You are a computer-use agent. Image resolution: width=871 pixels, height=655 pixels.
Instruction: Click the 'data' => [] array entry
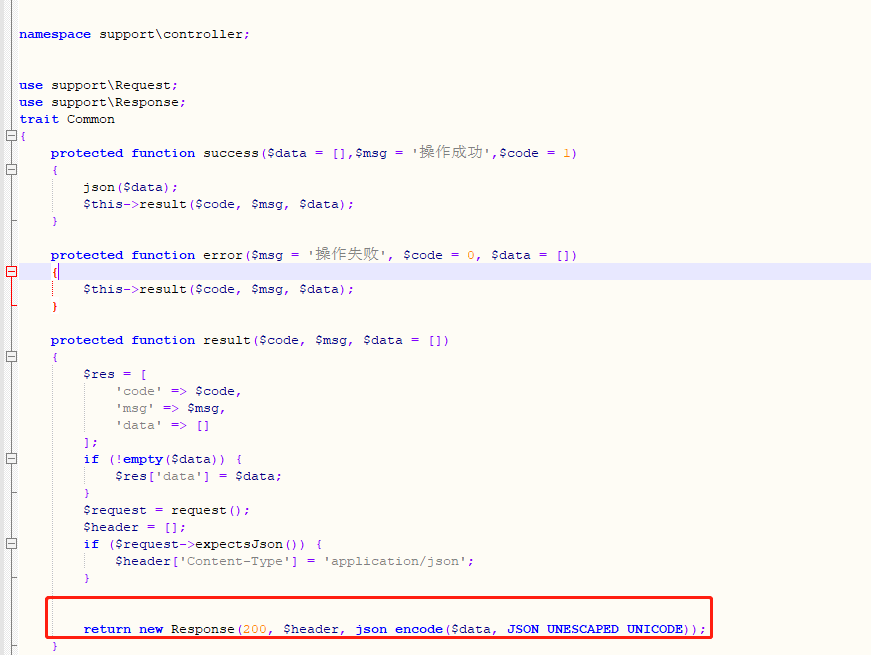tap(162, 426)
